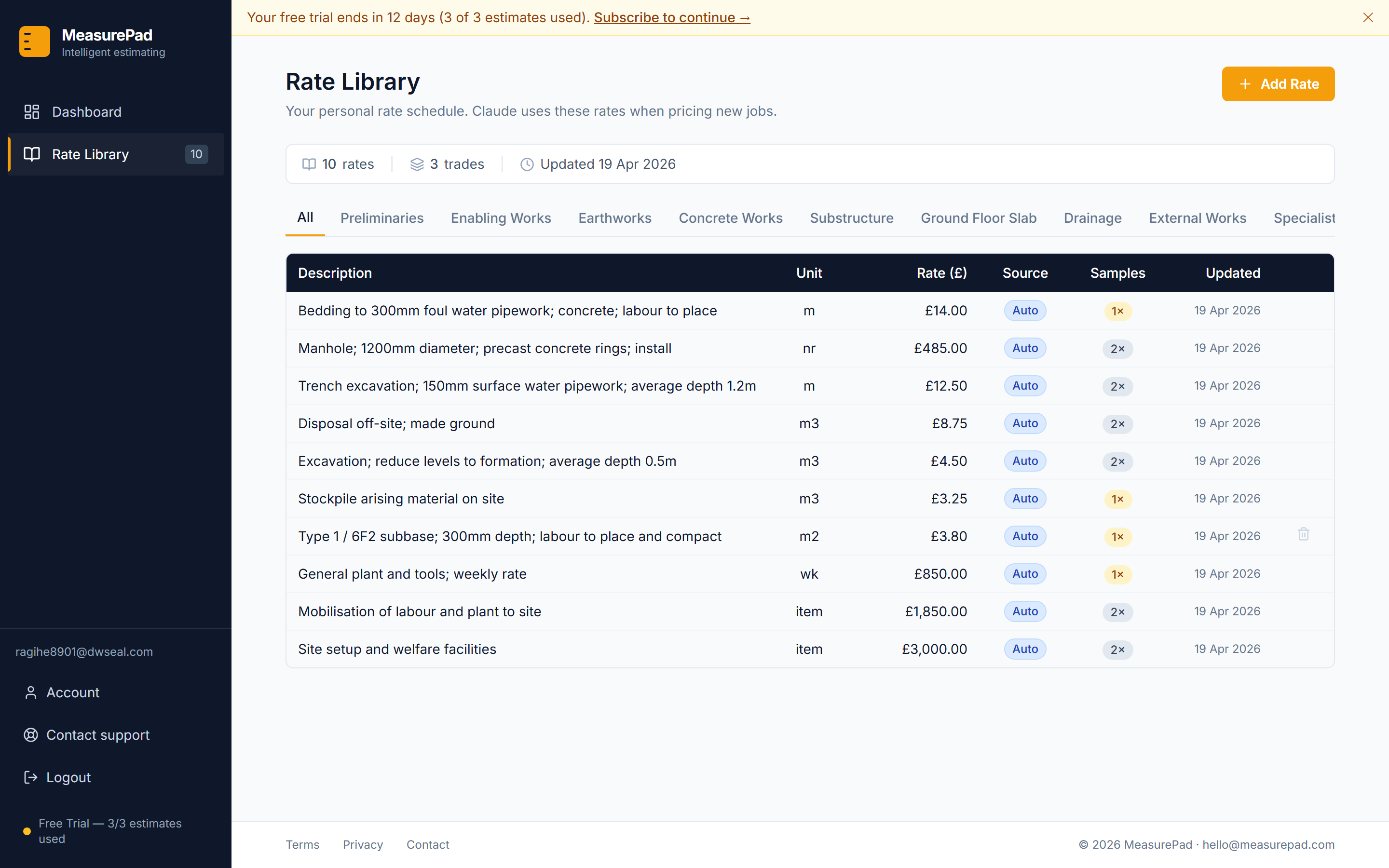Click the Logout arrow icon
The image size is (1389, 868).
[x=30, y=777]
